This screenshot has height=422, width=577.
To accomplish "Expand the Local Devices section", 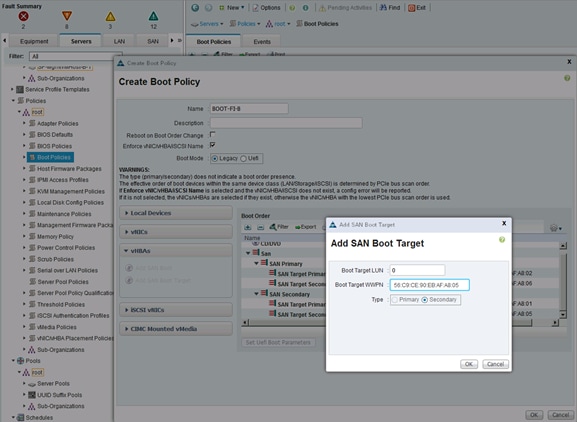I will (176, 213).
